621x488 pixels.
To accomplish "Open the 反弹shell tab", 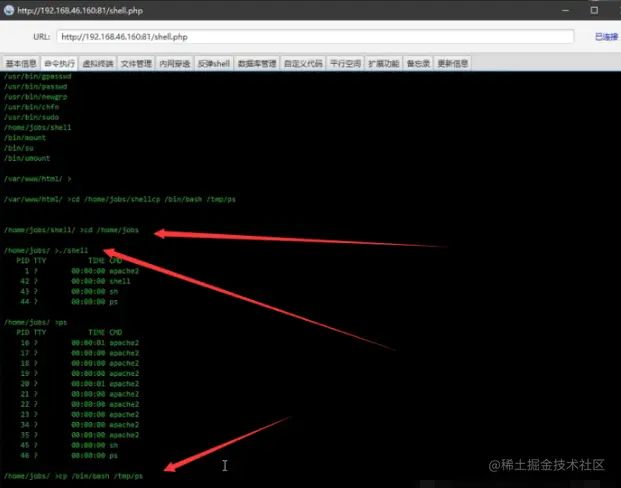I will click(214, 63).
